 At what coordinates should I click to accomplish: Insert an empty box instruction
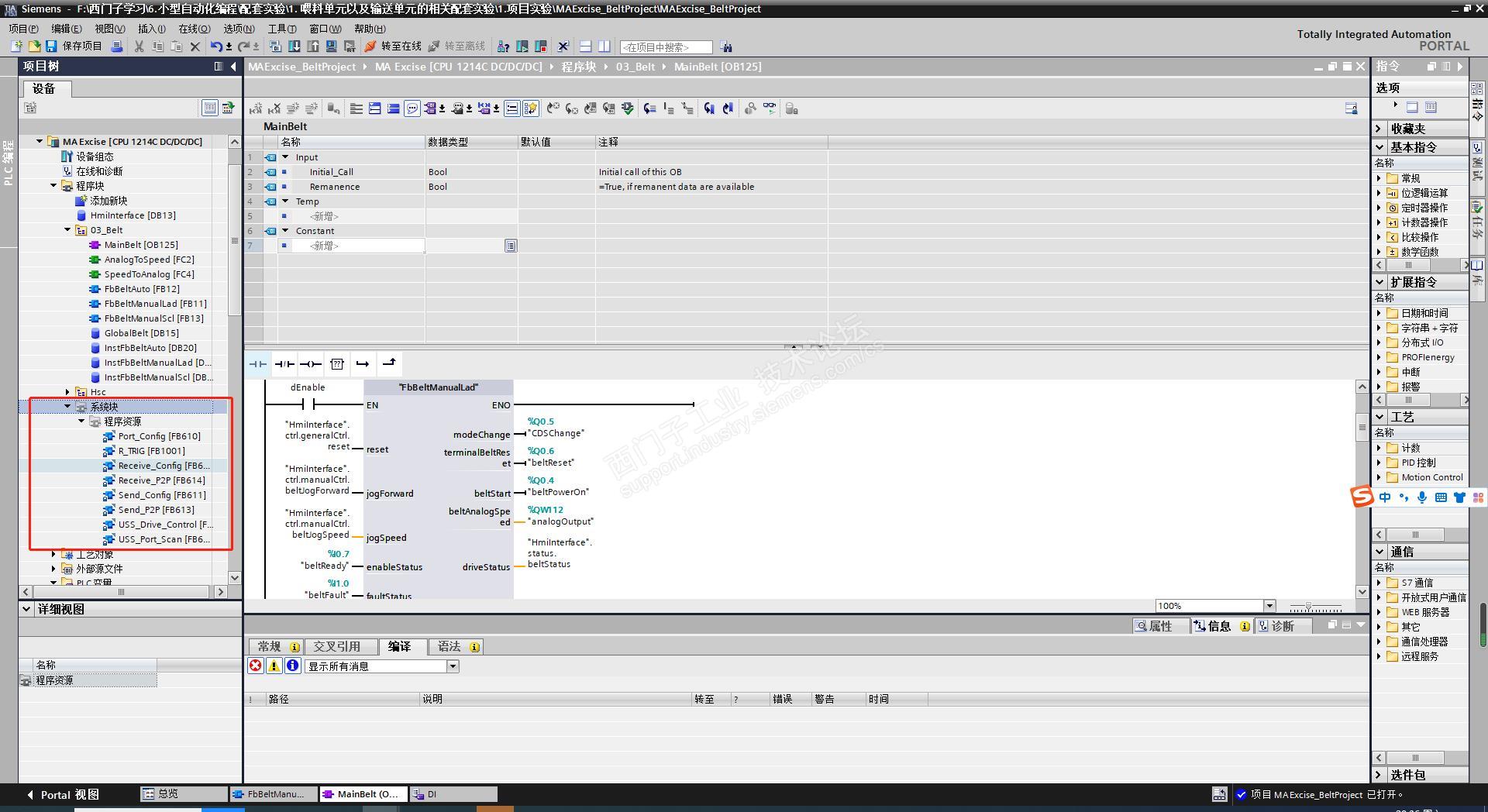337,363
